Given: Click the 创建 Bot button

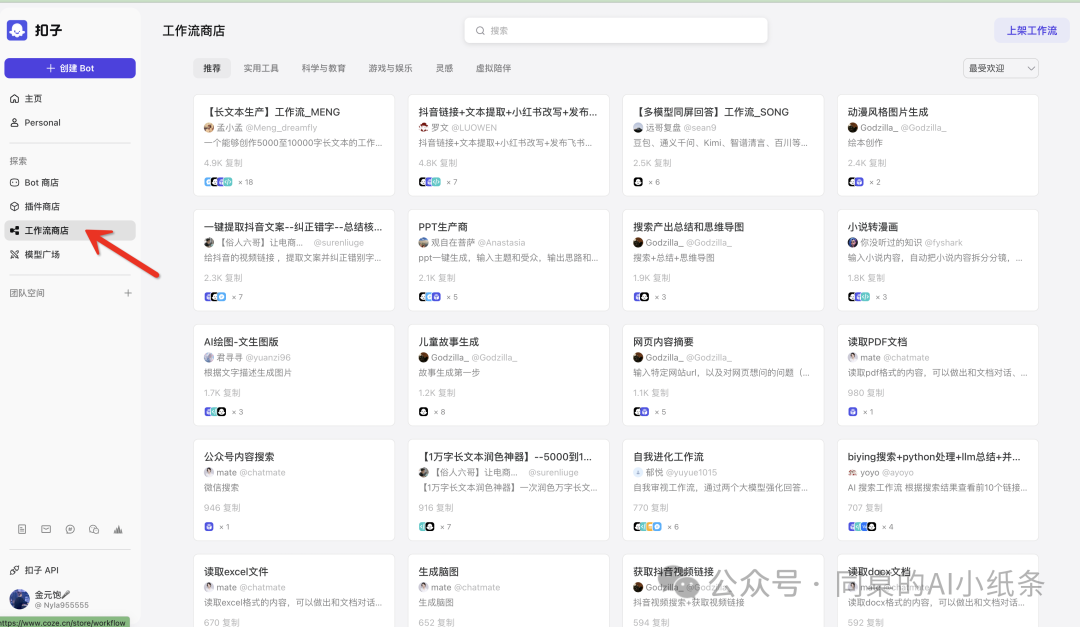Looking at the screenshot, I should point(70,66).
